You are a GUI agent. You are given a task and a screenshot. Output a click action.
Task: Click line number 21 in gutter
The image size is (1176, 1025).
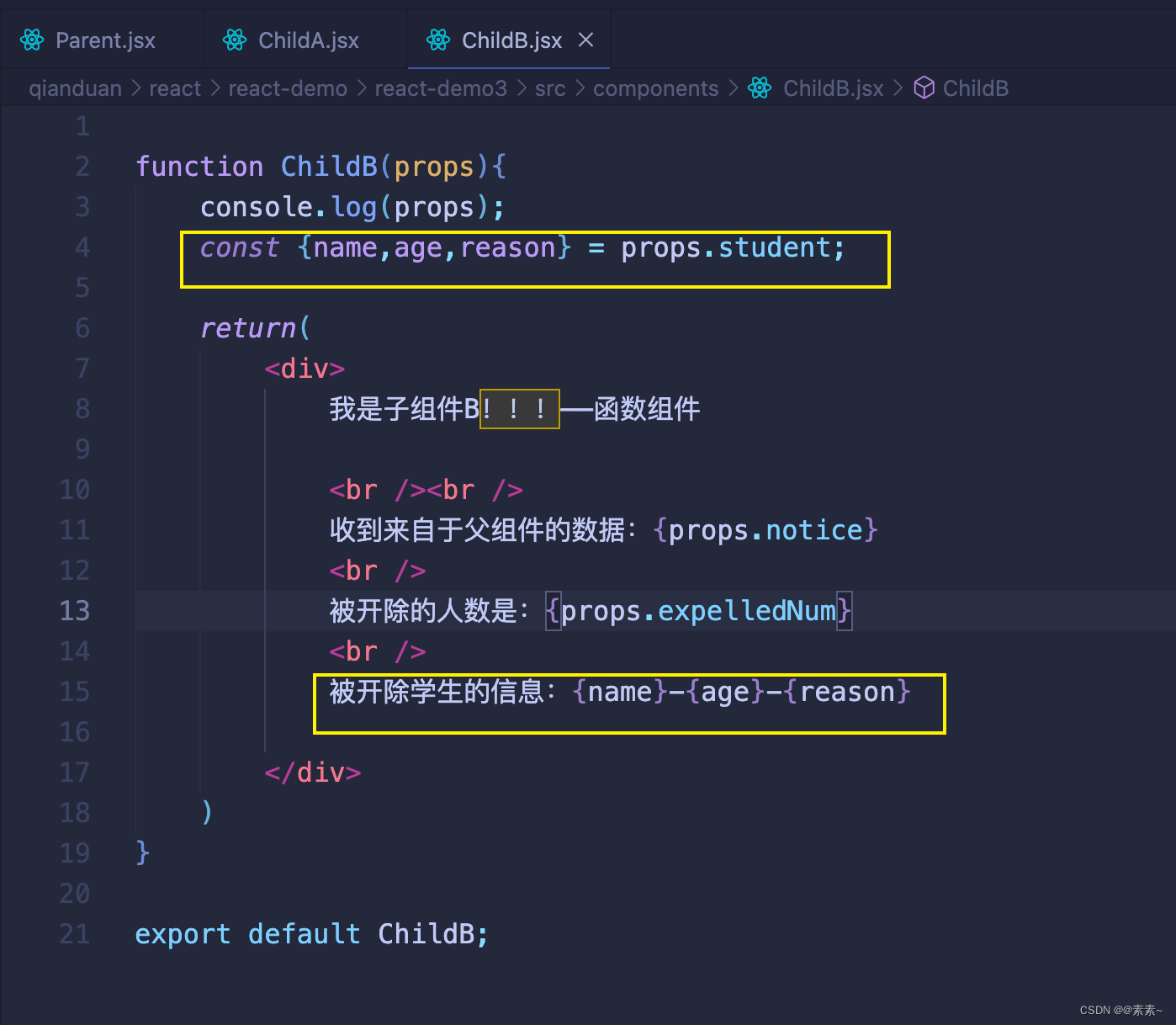point(75,934)
